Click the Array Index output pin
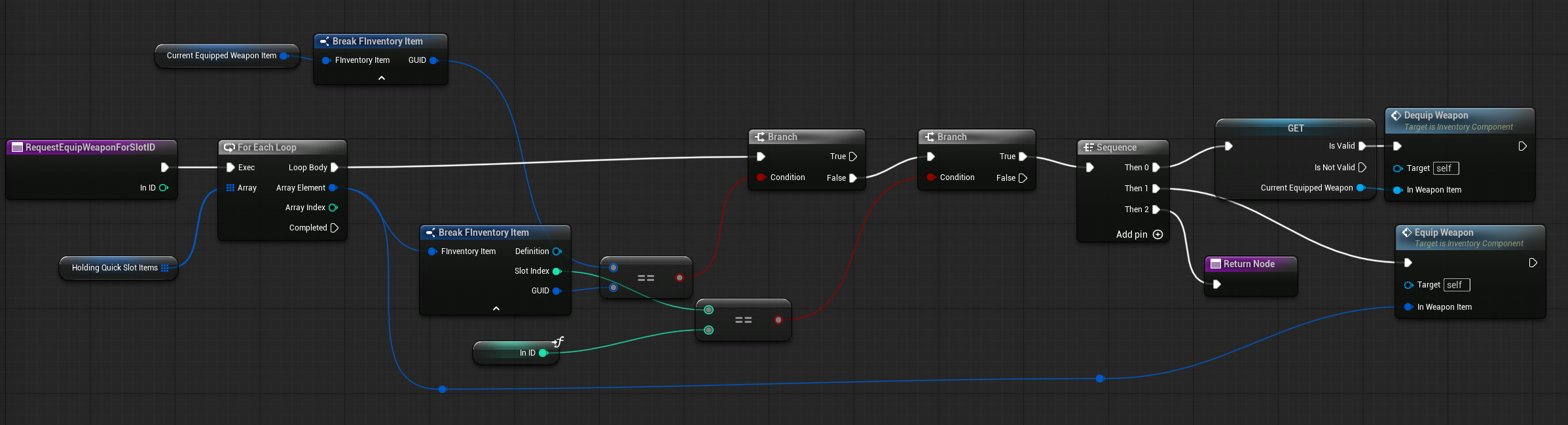Image resolution: width=1568 pixels, height=425 pixels. click(x=333, y=208)
